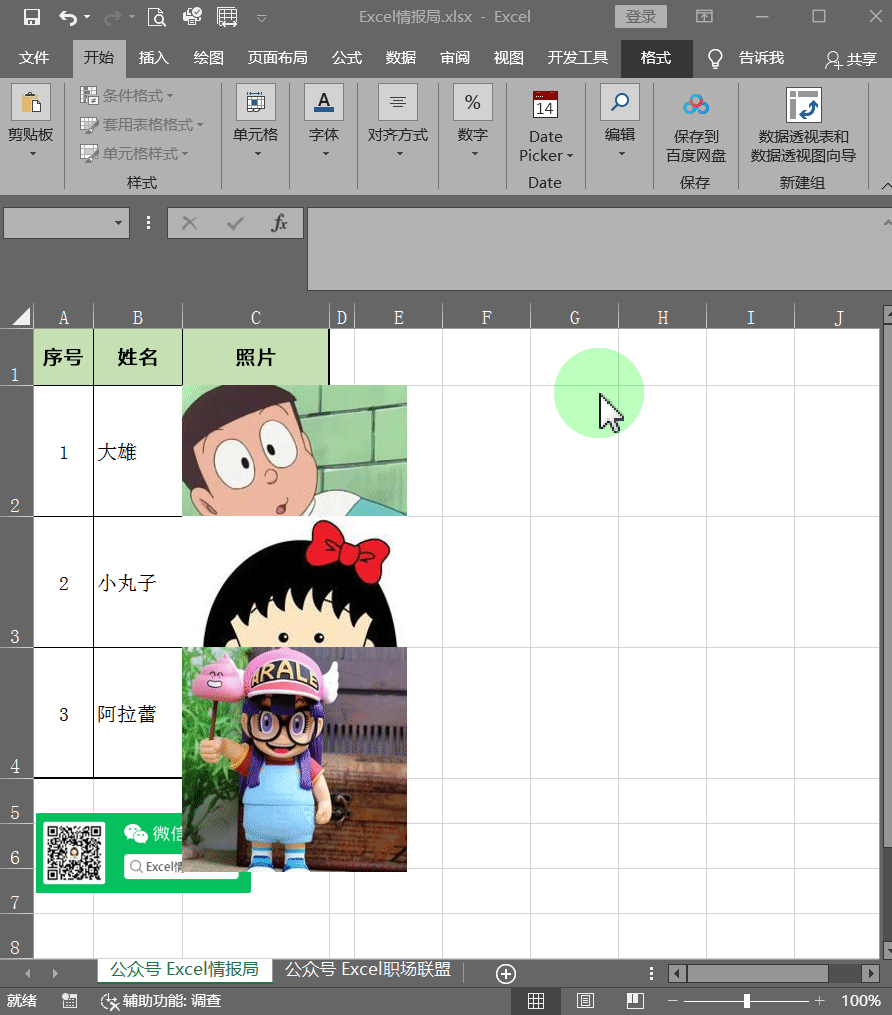
Task: Click 辅助功能: 调查 in status bar
Action: 162,1001
